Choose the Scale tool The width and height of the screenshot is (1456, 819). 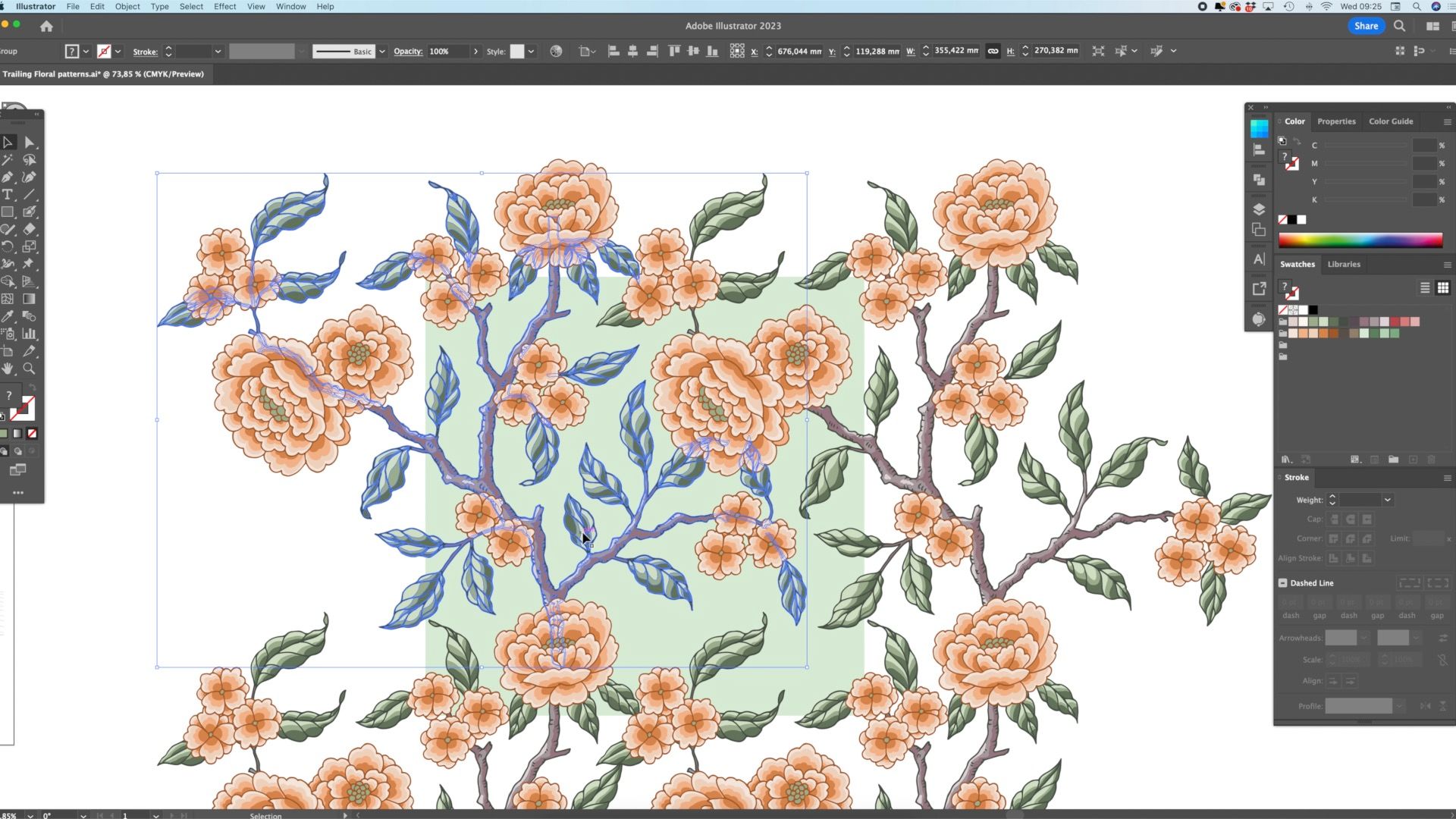point(29,246)
